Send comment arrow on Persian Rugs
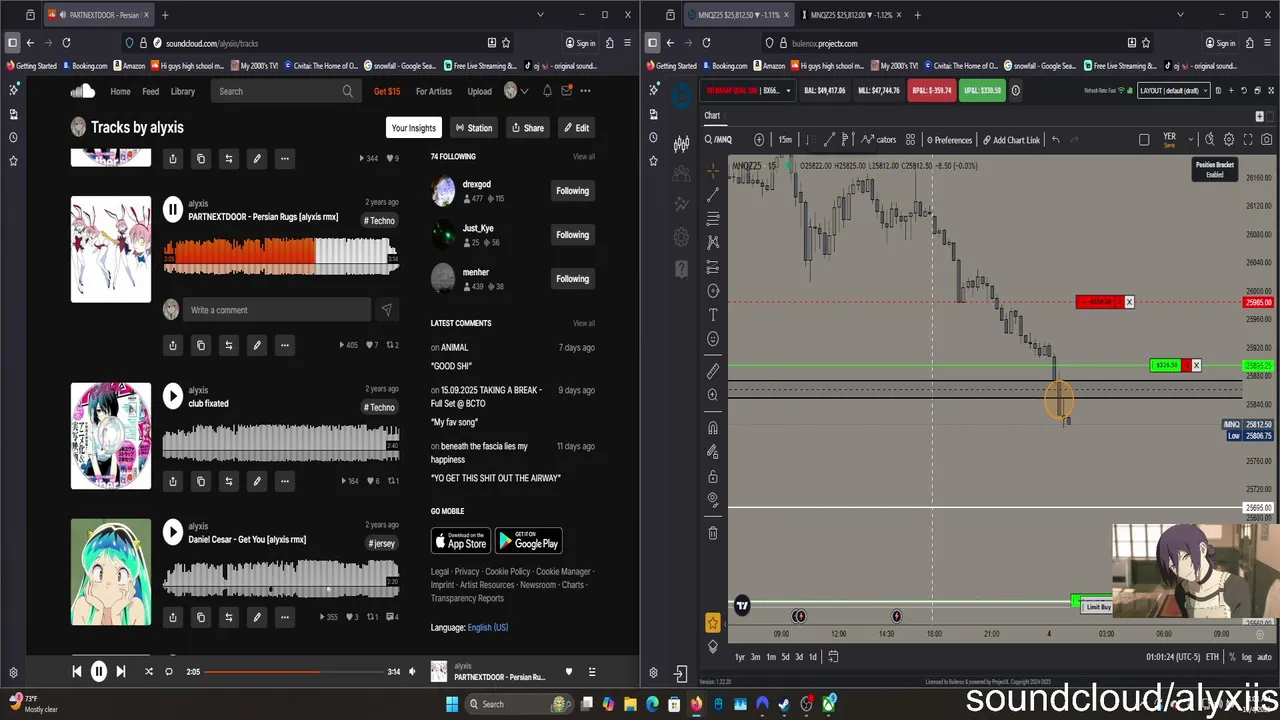 386,310
